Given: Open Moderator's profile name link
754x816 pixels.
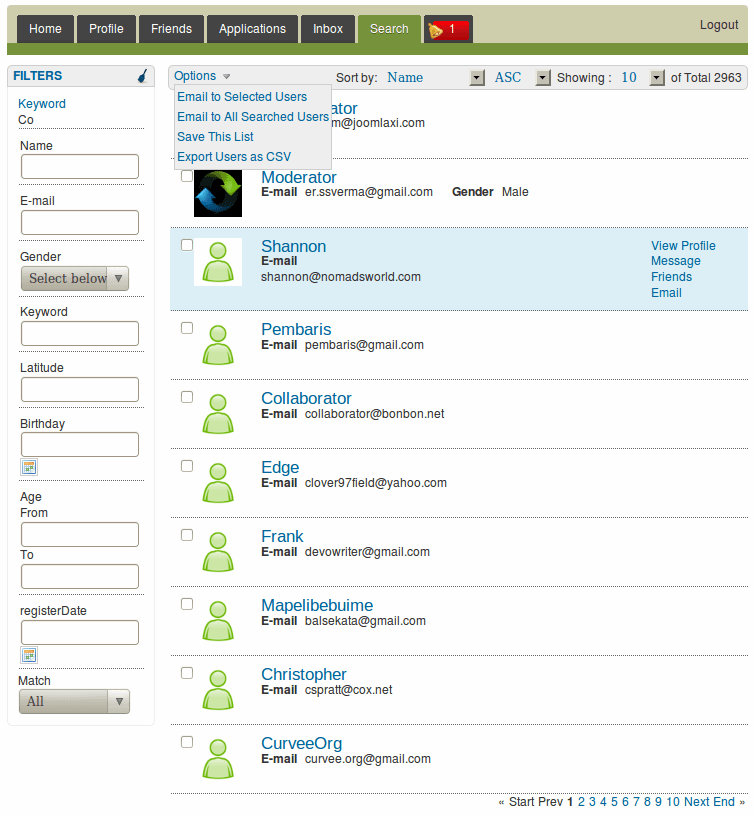Looking at the screenshot, I should (x=299, y=177).
